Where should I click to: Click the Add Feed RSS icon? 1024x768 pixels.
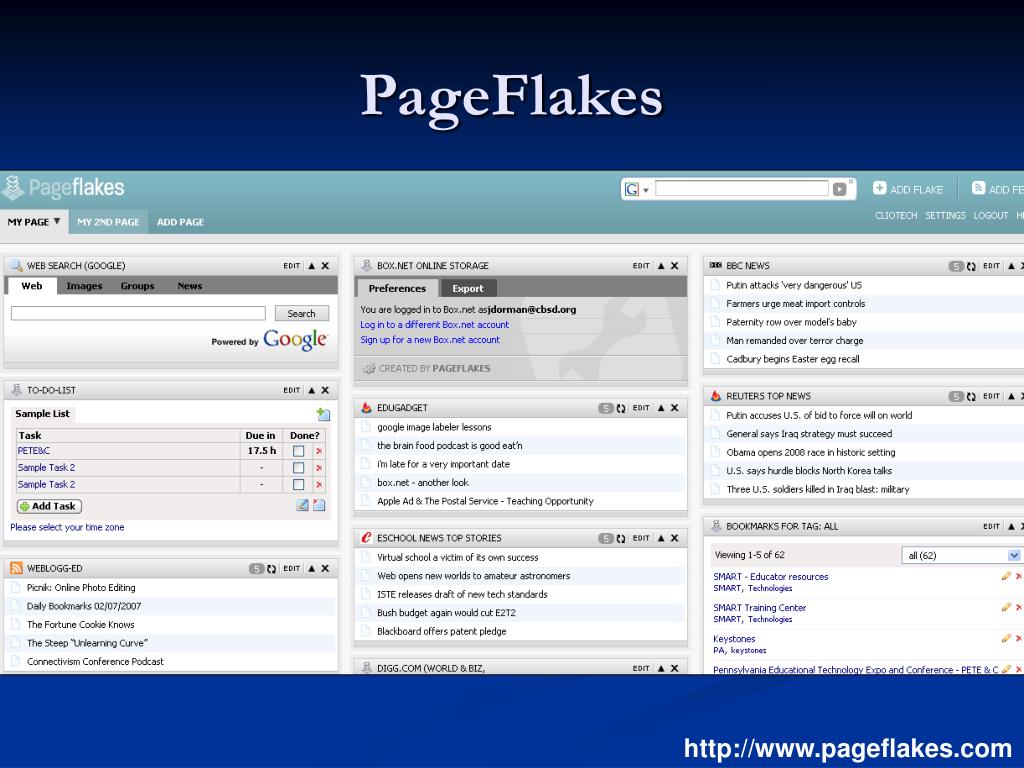pos(978,188)
